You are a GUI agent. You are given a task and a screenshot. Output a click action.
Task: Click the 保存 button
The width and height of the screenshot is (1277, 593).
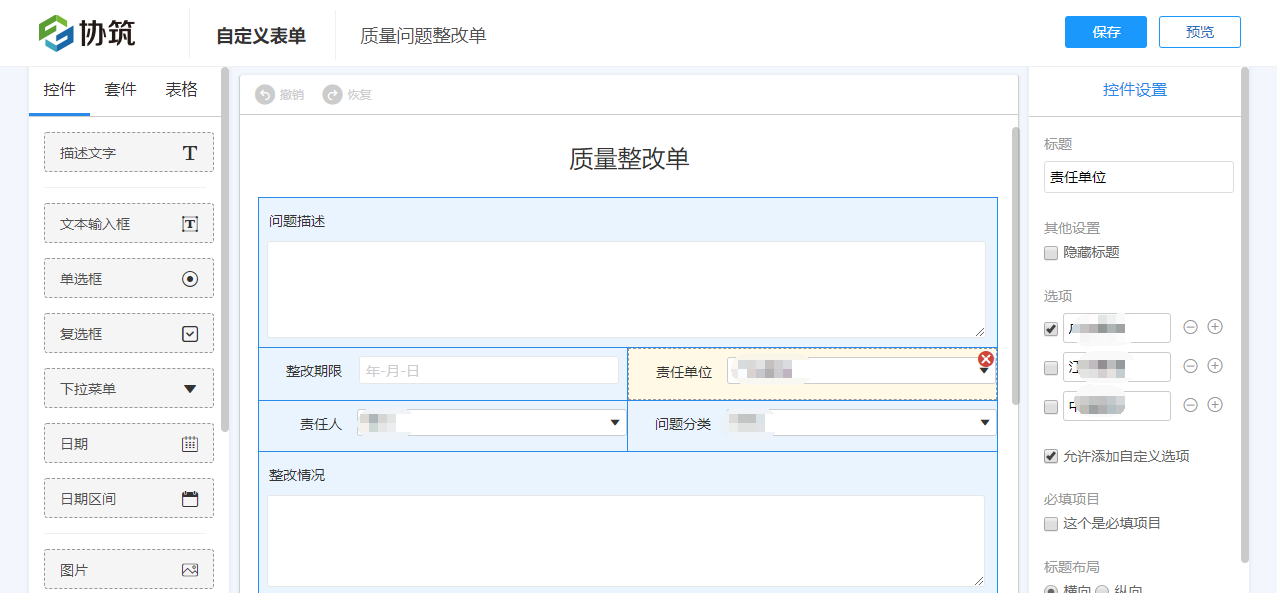click(1105, 32)
